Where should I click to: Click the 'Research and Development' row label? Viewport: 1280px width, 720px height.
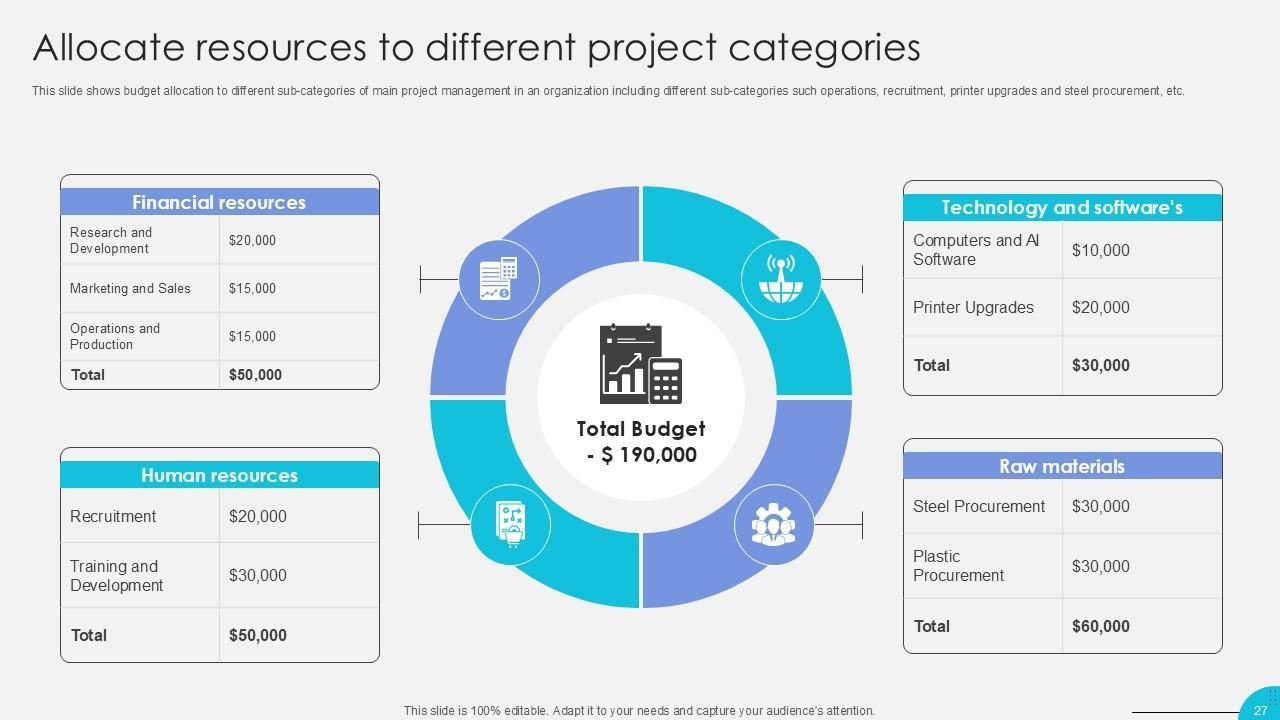(111, 240)
